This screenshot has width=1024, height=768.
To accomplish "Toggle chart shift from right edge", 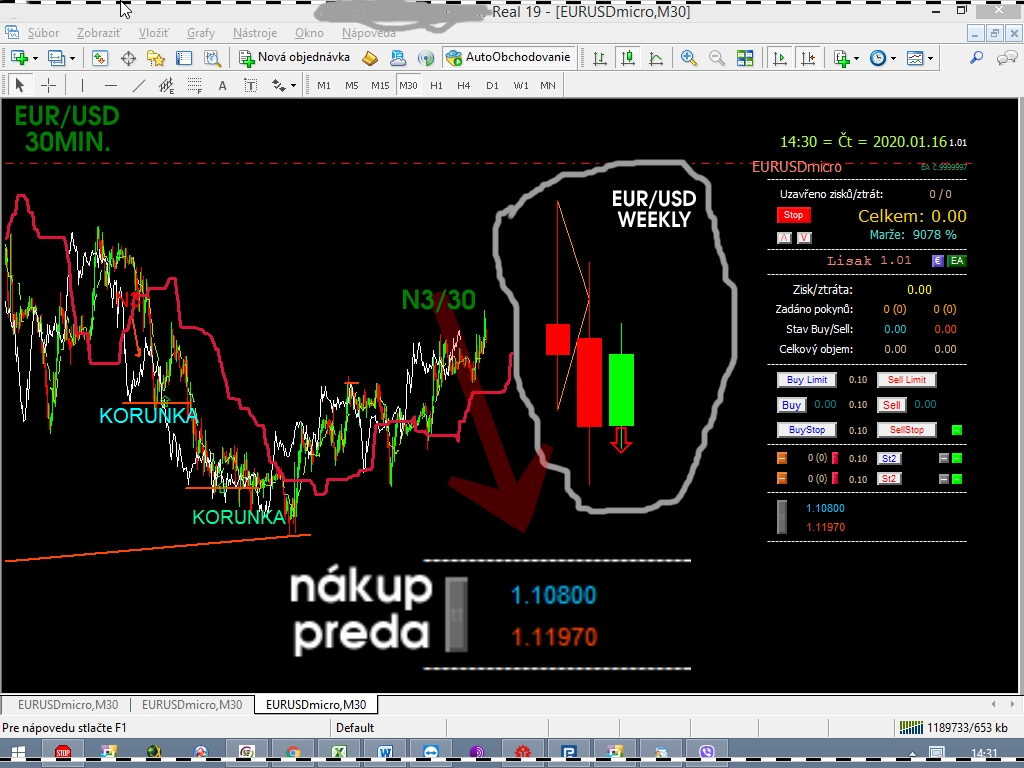I will (x=808, y=58).
